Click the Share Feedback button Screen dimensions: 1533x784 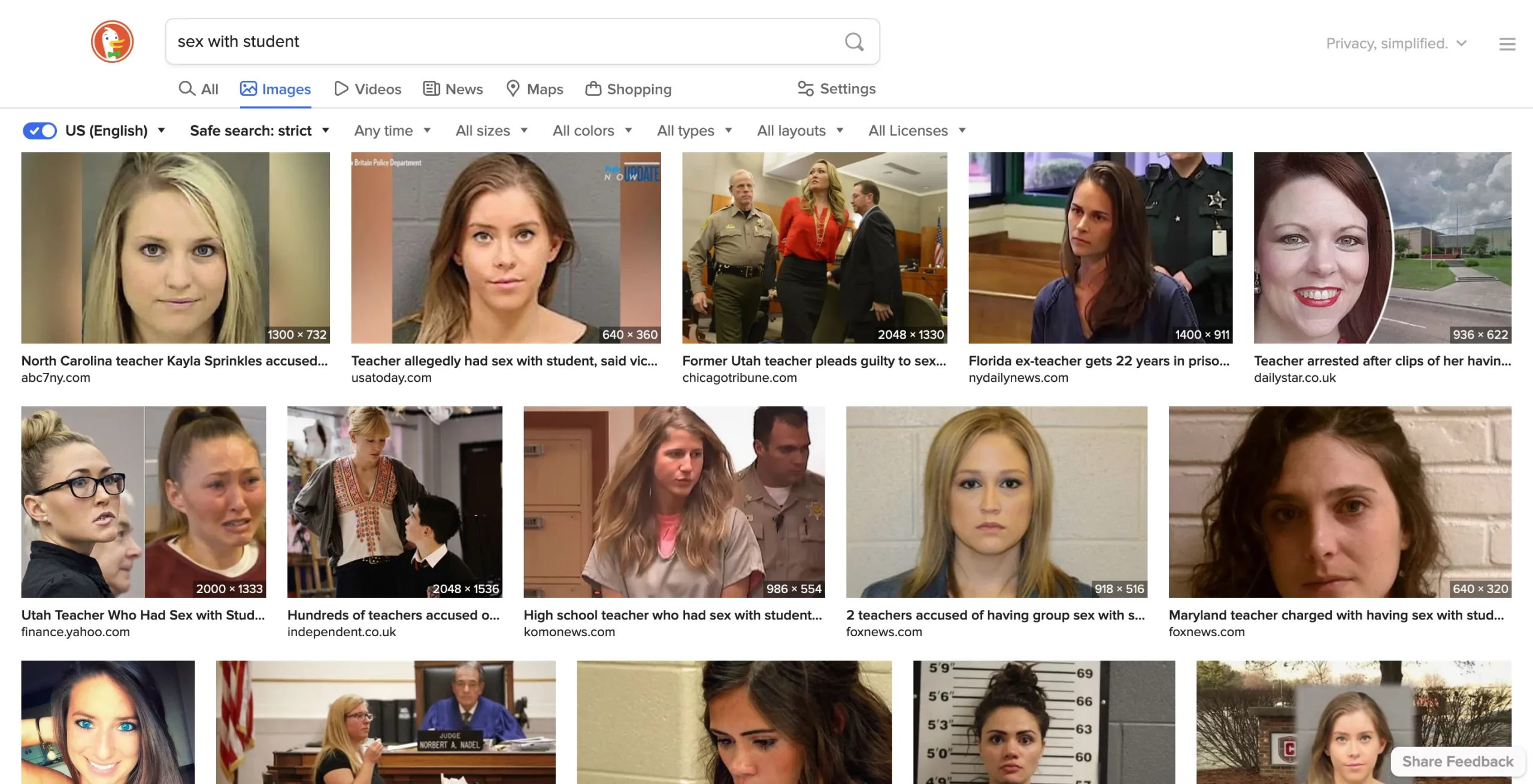(x=1457, y=761)
